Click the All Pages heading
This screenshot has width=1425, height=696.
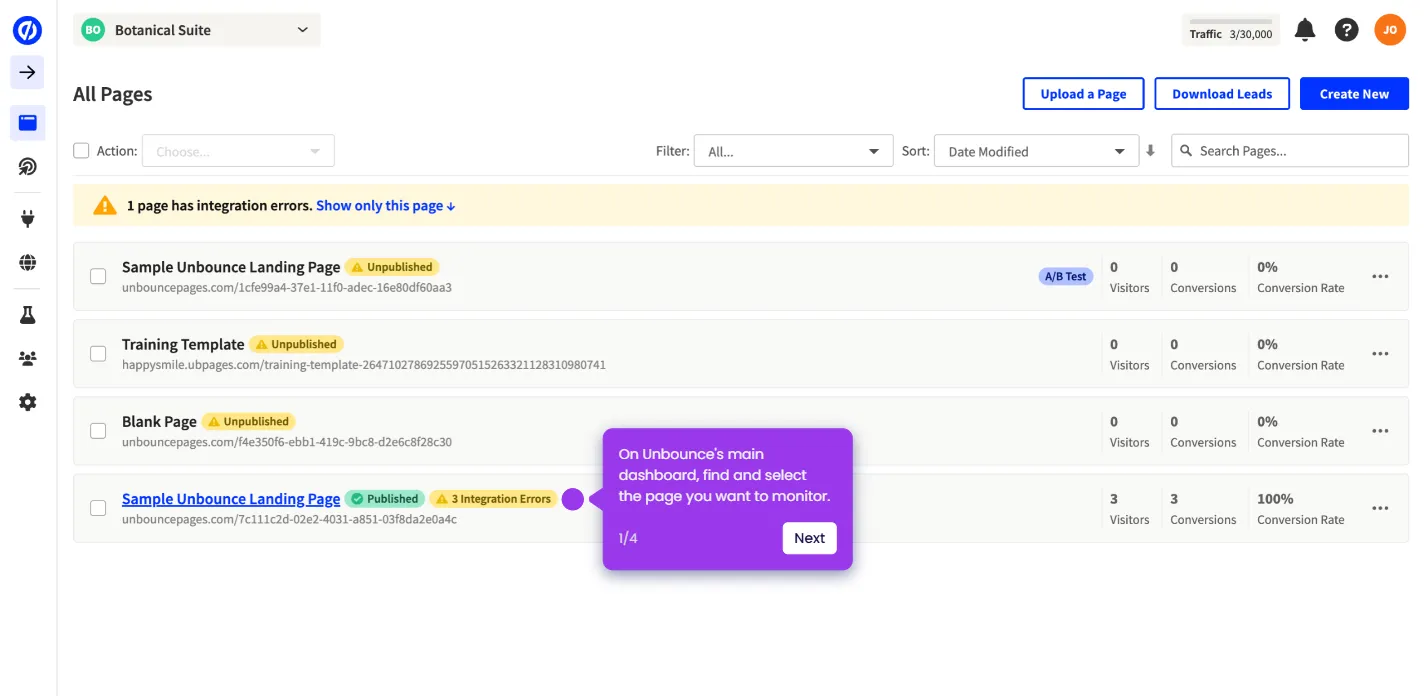click(113, 94)
